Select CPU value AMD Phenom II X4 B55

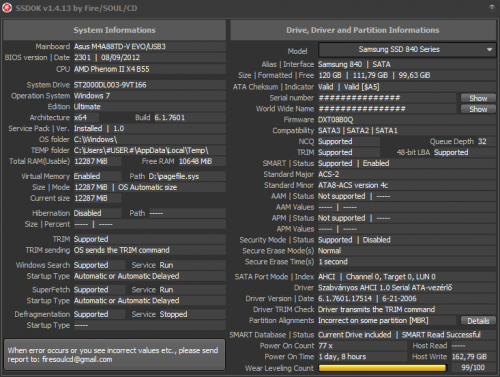(112, 69)
